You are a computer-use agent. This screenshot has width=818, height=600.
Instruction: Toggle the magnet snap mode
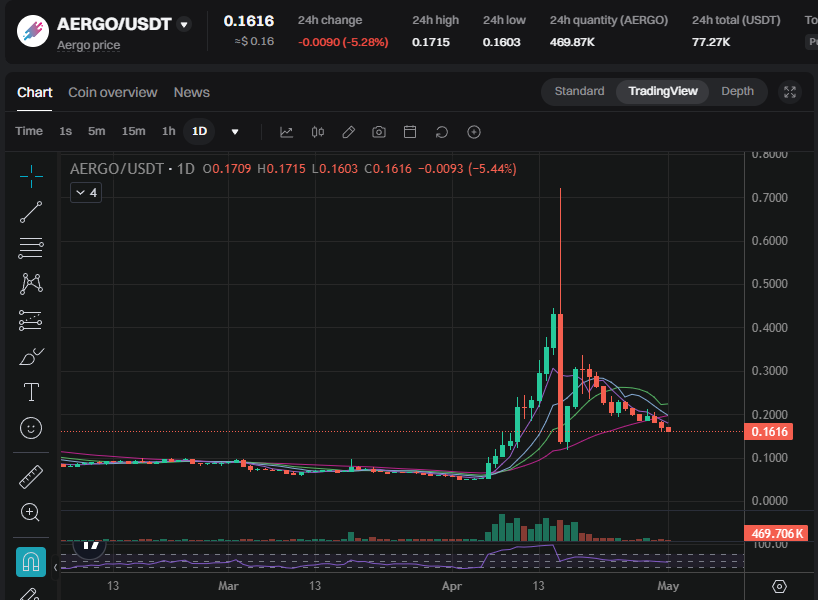(31, 562)
